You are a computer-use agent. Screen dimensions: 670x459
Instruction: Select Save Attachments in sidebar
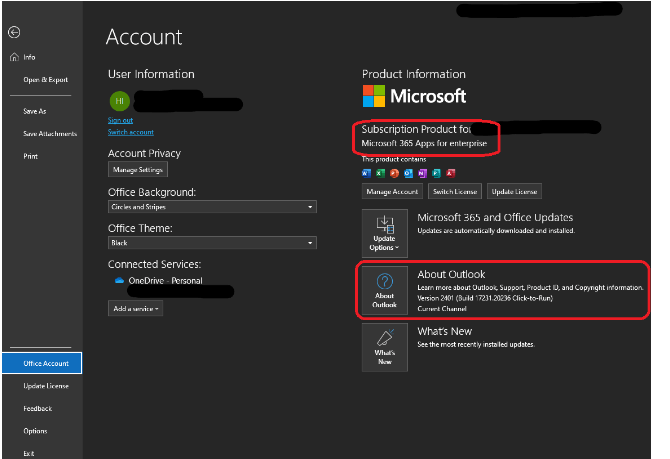50,134
